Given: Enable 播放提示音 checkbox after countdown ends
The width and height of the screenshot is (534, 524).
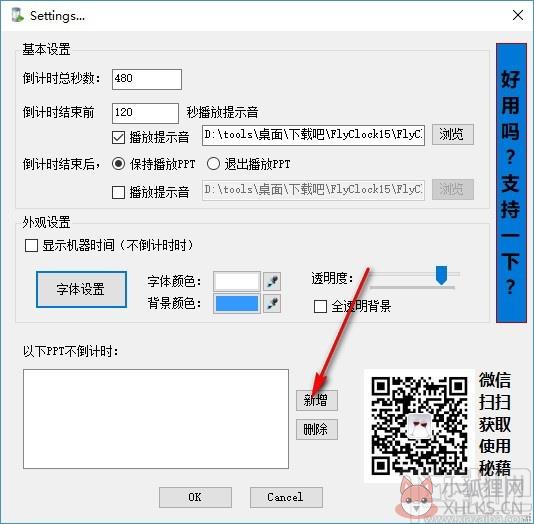Looking at the screenshot, I should 119,192.
